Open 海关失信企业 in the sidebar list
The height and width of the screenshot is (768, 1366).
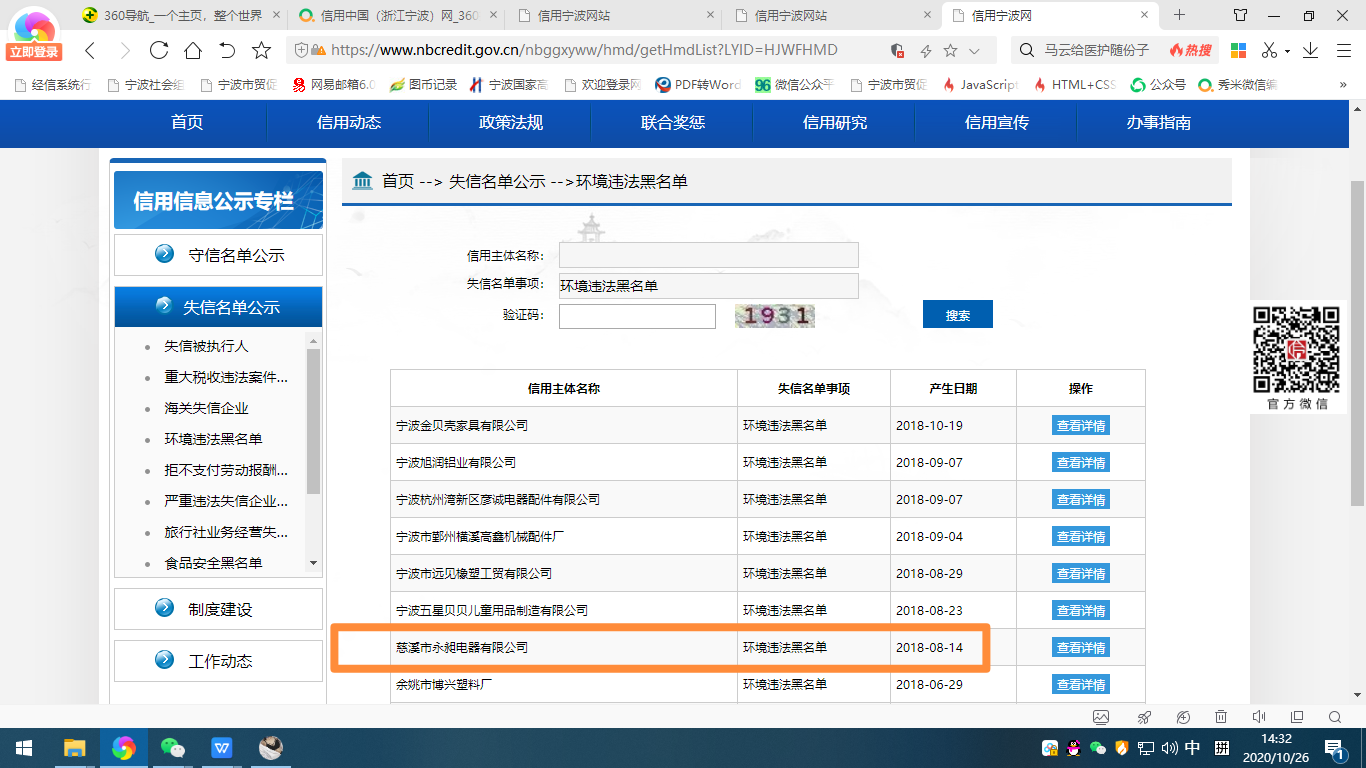206,408
